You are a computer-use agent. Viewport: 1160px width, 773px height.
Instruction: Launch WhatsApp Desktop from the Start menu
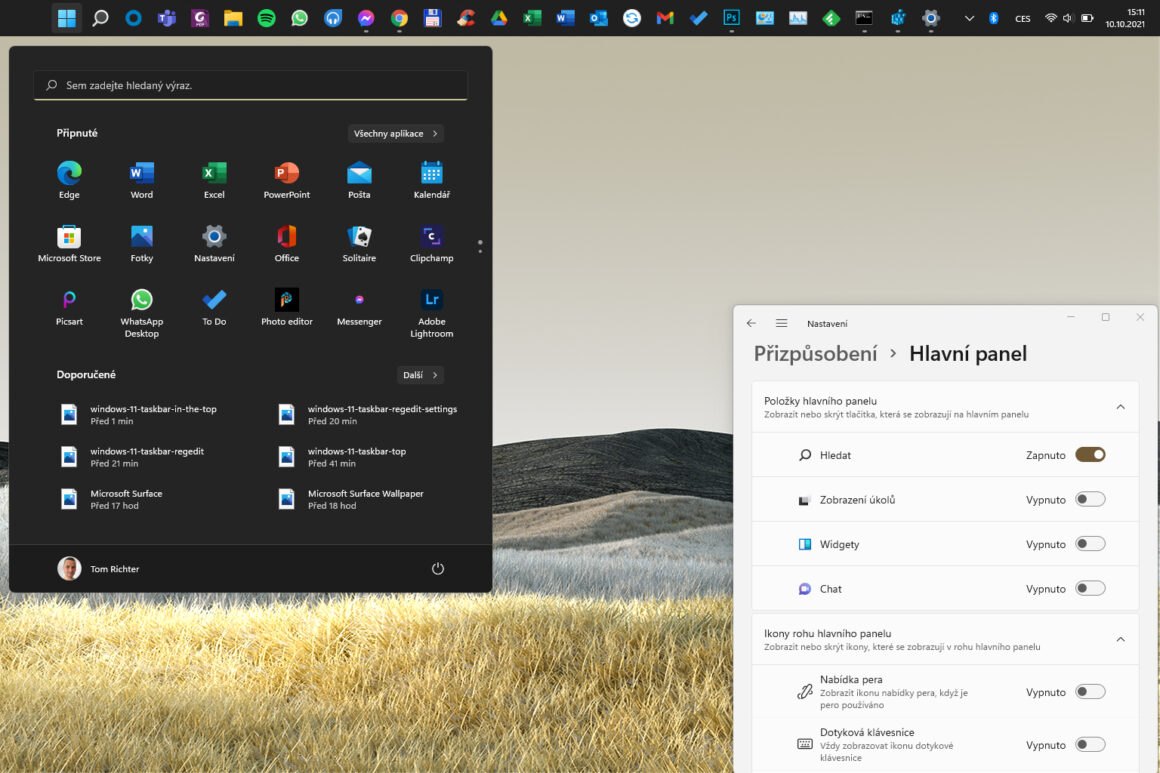[141, 307]
